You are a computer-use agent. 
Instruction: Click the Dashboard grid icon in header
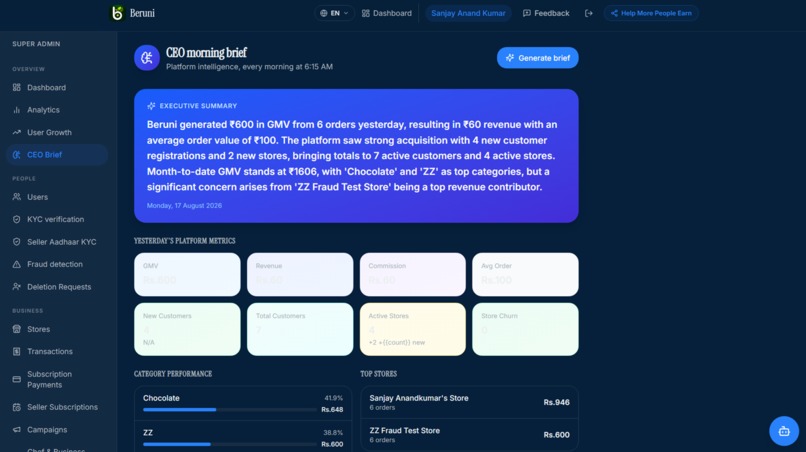(365, 13)
